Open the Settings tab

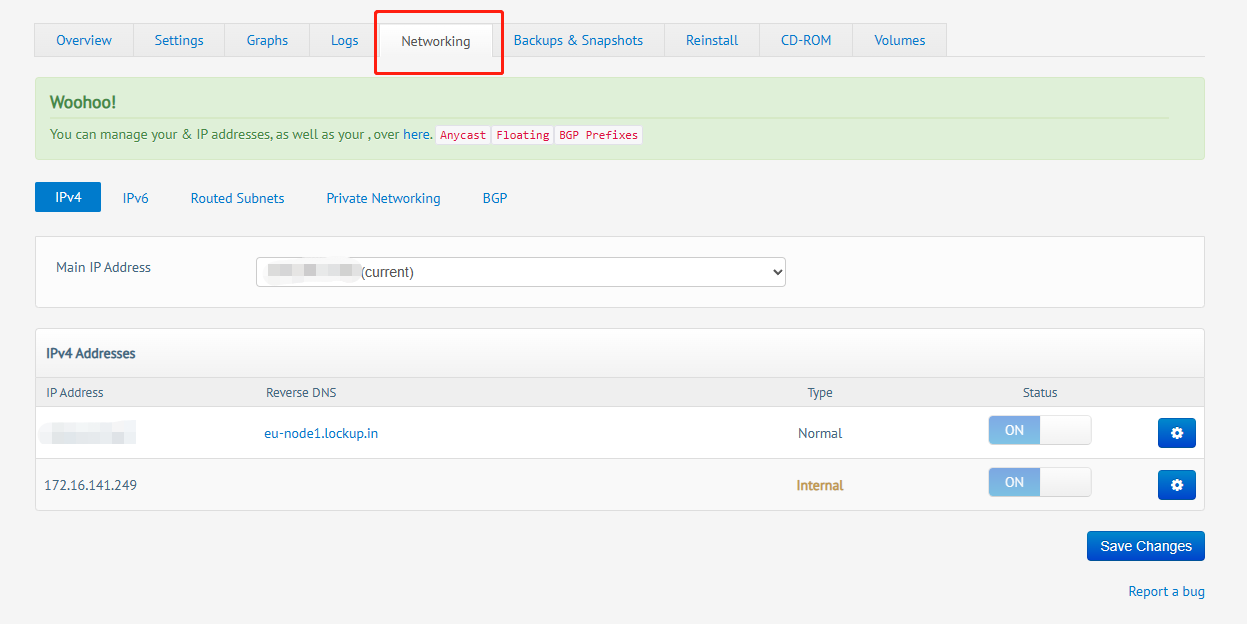tap(179, 41)
